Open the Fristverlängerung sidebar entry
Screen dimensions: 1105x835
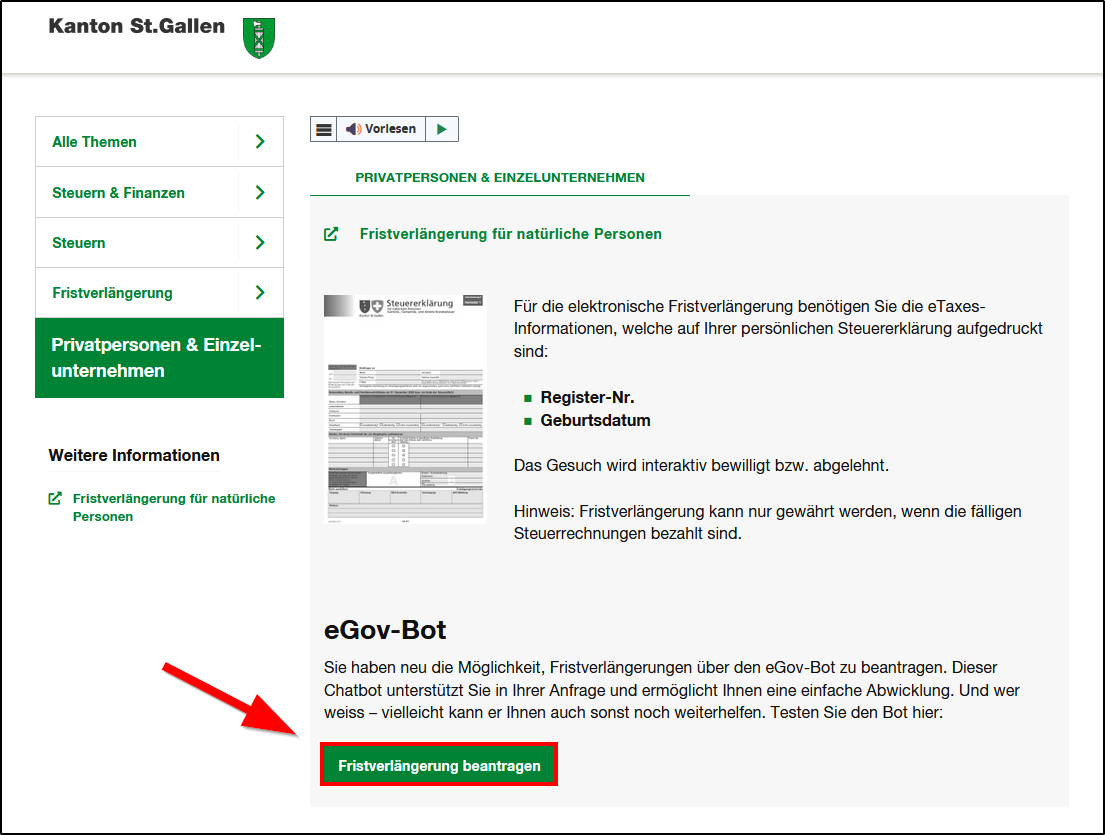tap(112, 293)
